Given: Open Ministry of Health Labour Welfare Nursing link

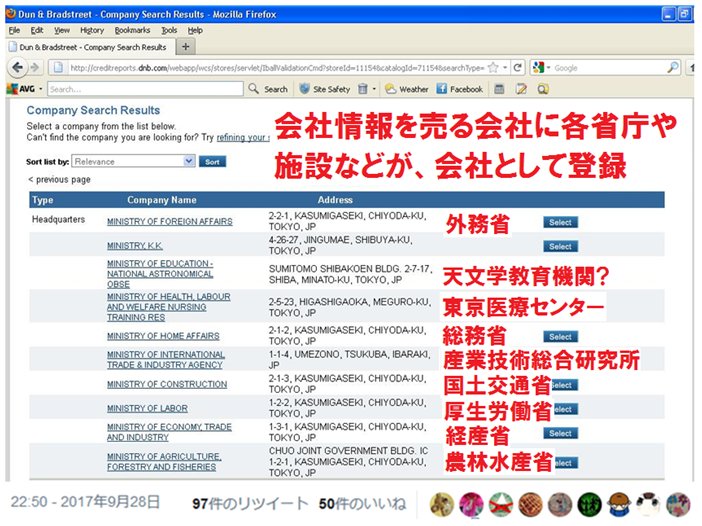Looking at the screenshot, I should click(x=168, y=307).
